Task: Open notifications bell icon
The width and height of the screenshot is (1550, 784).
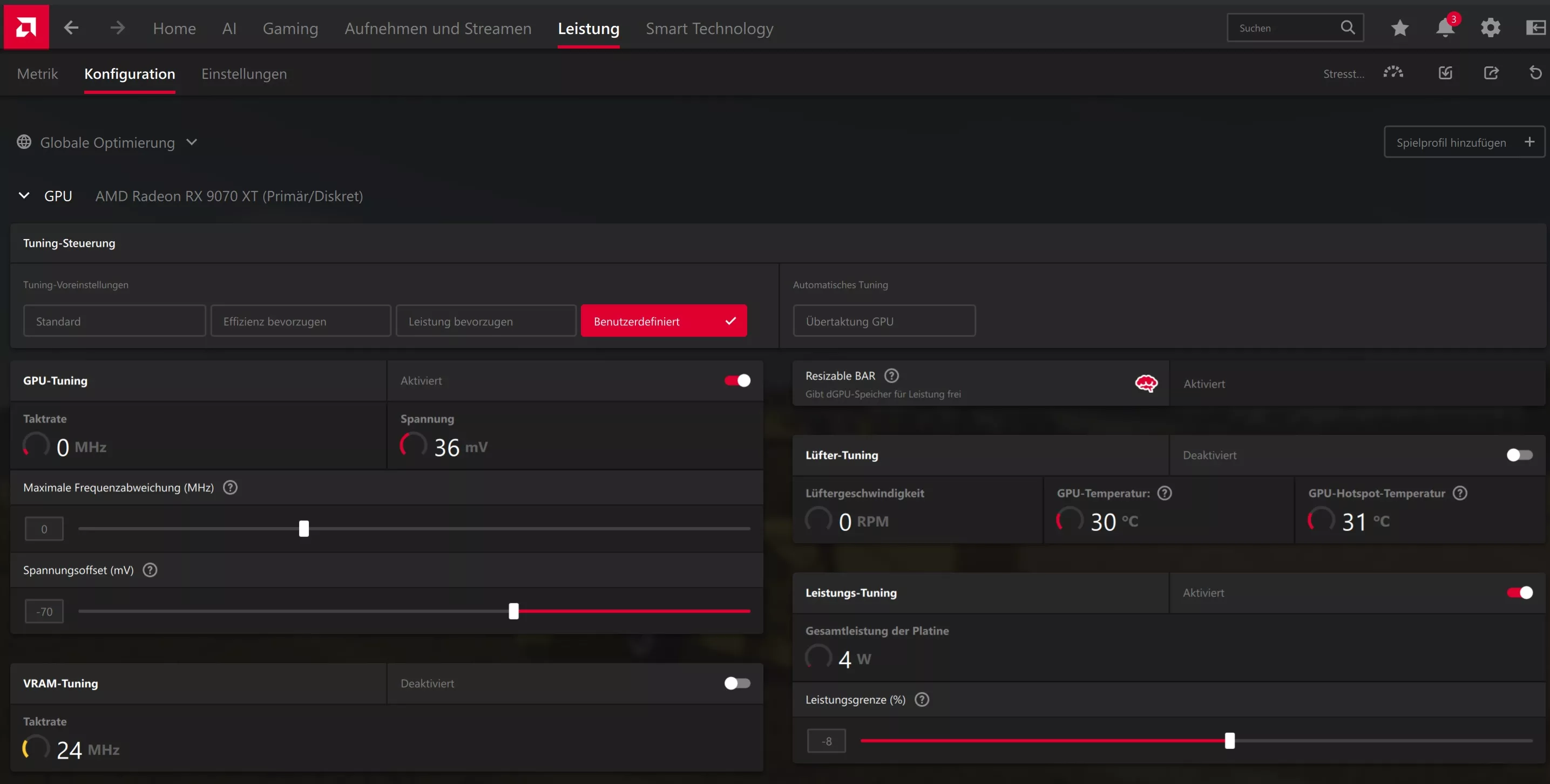Action: 1445,28
